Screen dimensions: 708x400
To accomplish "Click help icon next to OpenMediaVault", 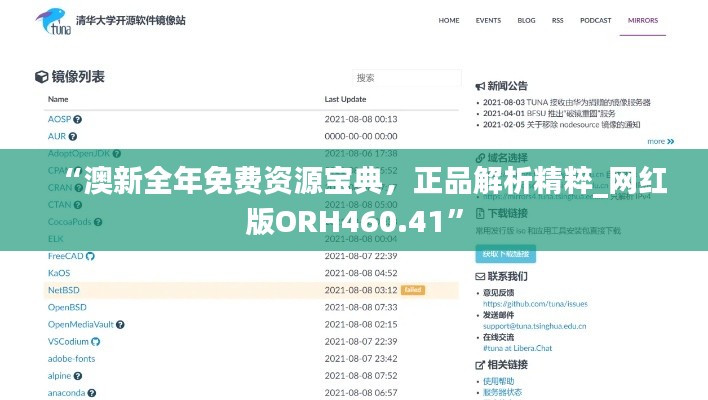I will click(x=122, y=324).
